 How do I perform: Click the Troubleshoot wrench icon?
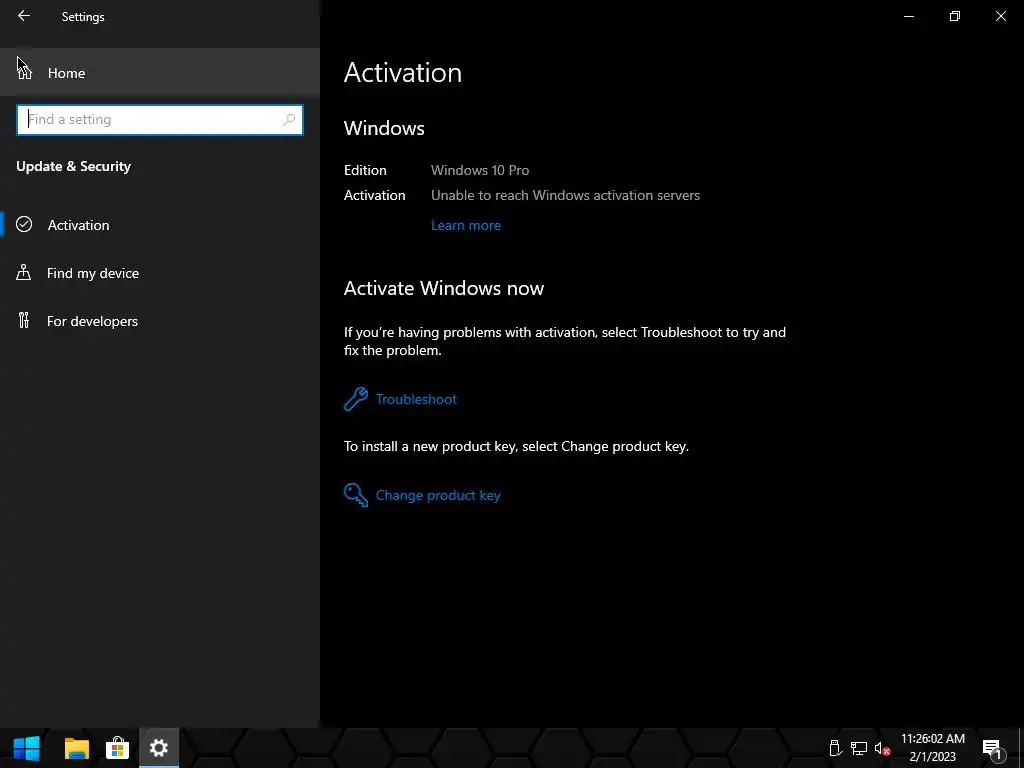point(356,399)
